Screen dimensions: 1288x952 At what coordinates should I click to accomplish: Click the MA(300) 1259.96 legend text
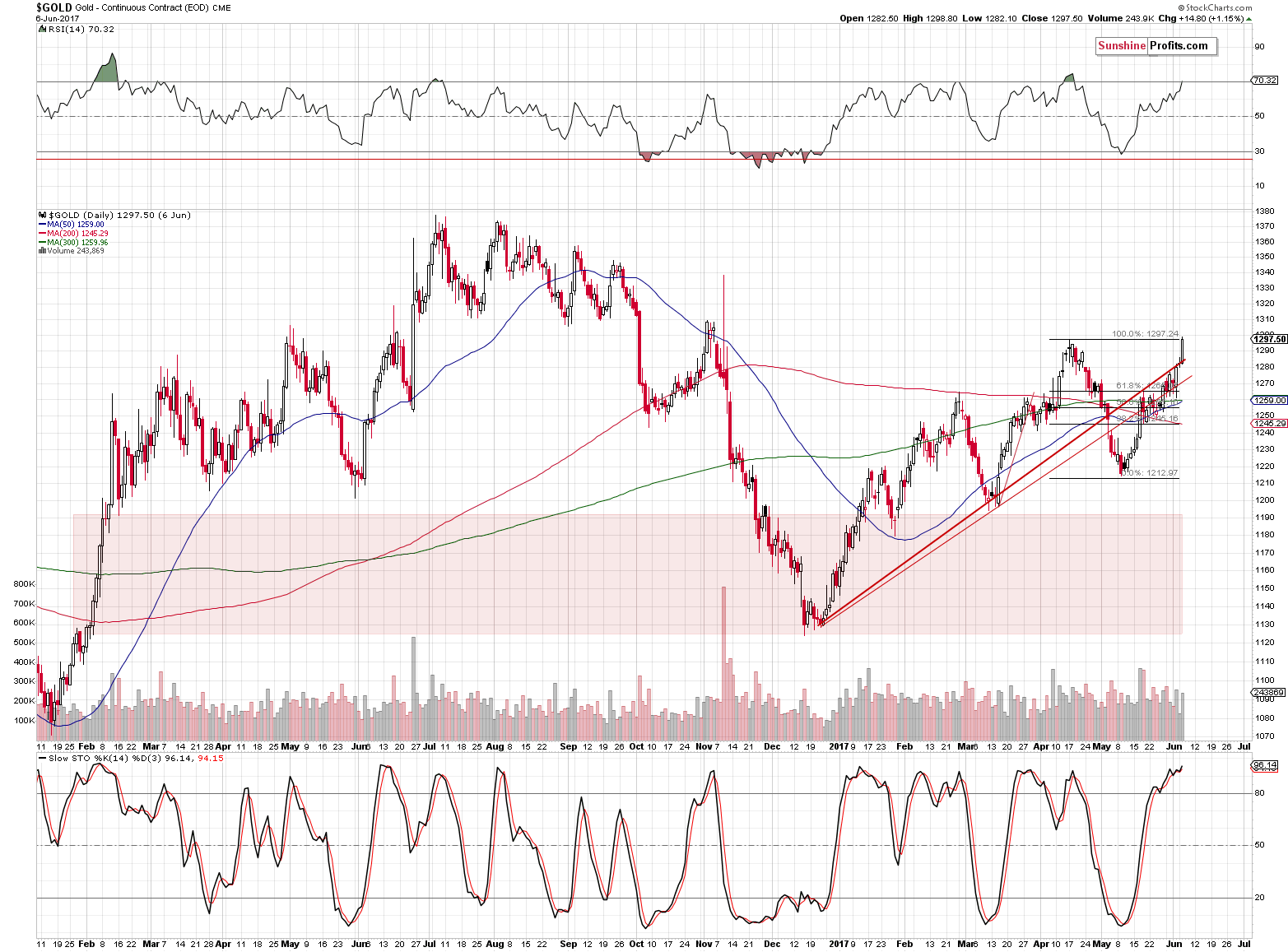pyautogui.click(x=78, y=243)
